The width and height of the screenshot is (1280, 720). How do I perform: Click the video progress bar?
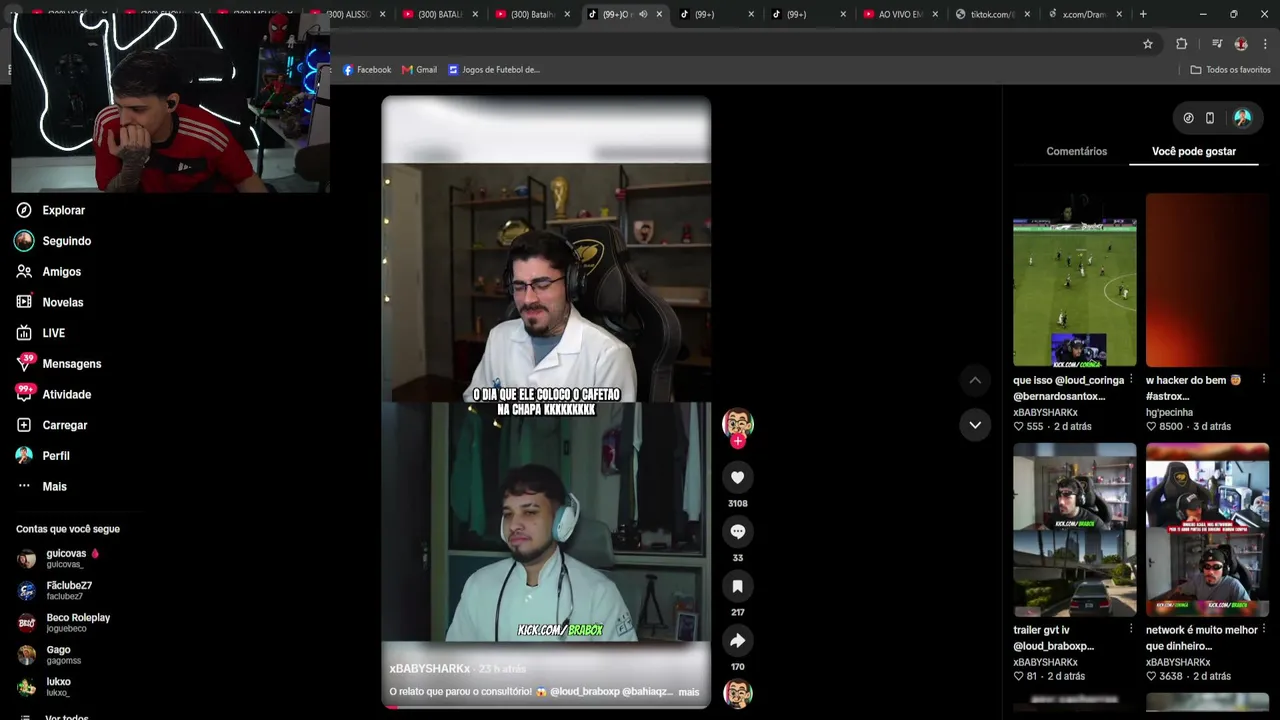[546, 707]
